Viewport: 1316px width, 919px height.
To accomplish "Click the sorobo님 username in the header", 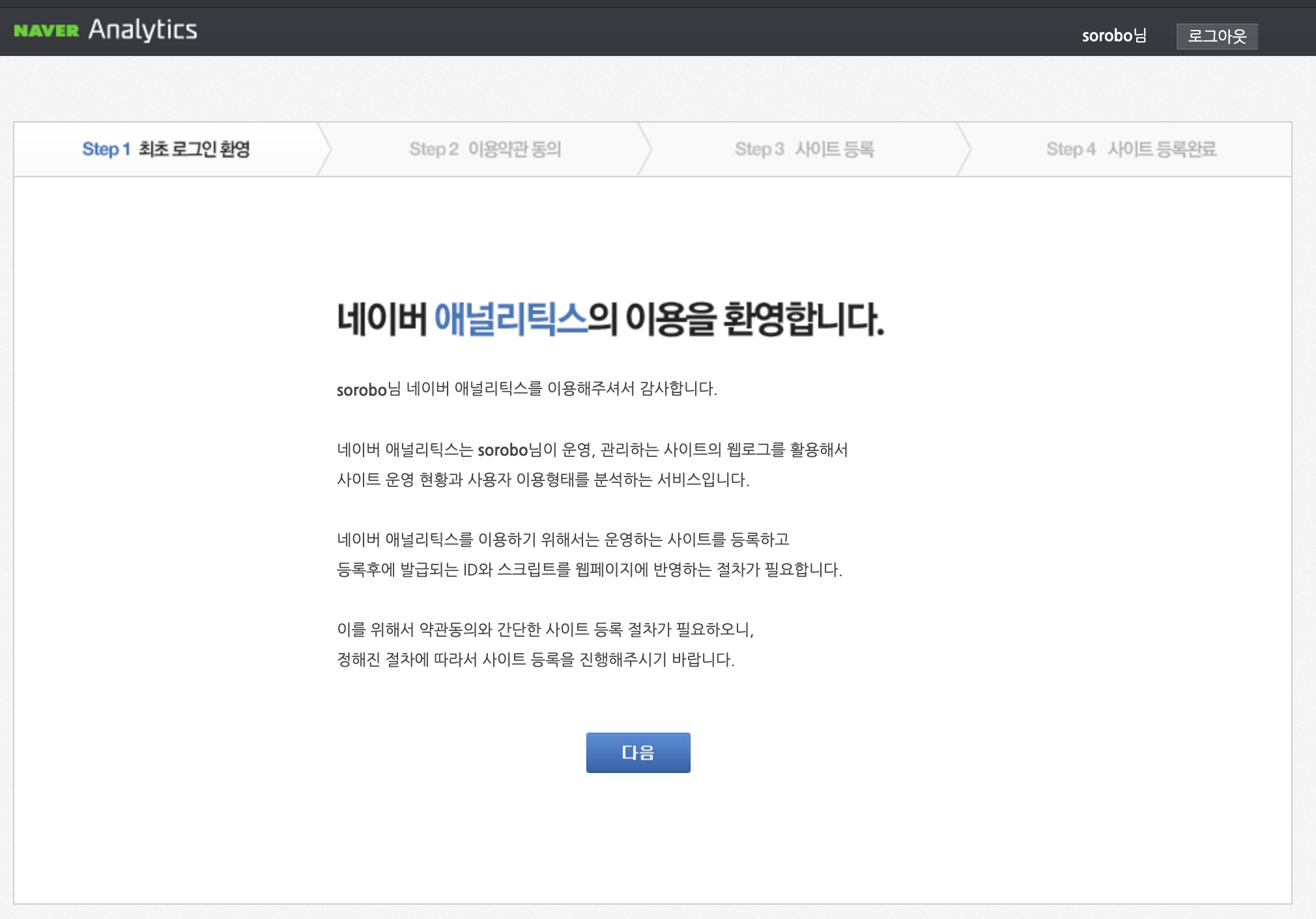I will pos(1114,36).
